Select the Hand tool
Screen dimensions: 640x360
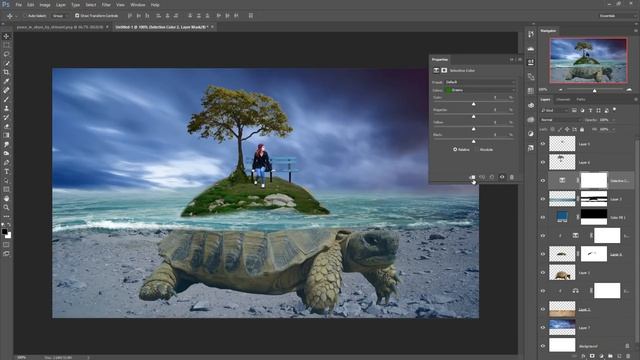[x=6, y=198]
